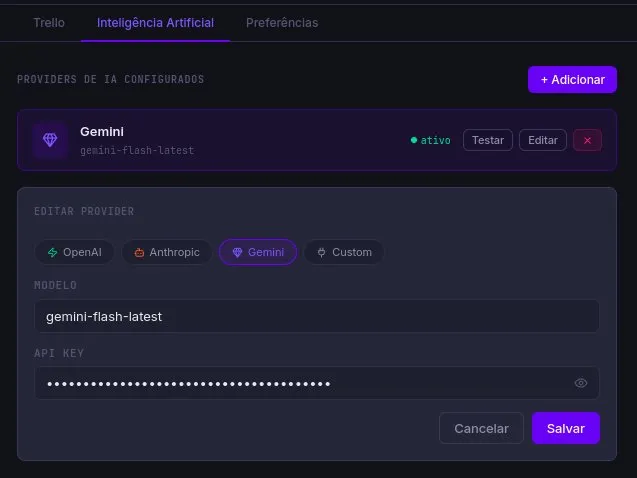The image size is (637, 478).
Task: Click the green ativo status indicator
Action: click(430, 141)
